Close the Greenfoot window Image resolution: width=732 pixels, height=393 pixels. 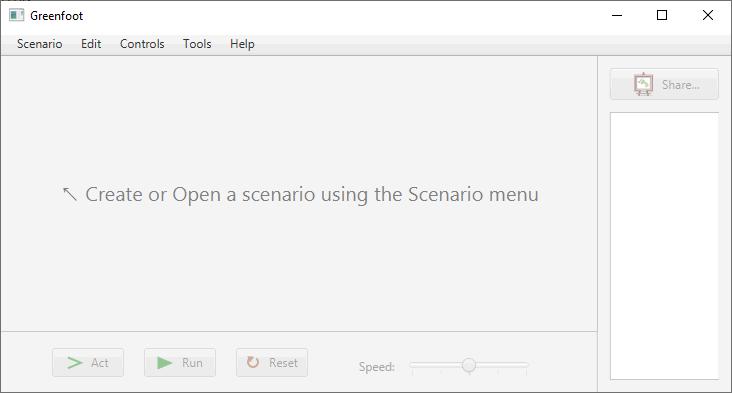pyautogui.click(x=708, y=15)
